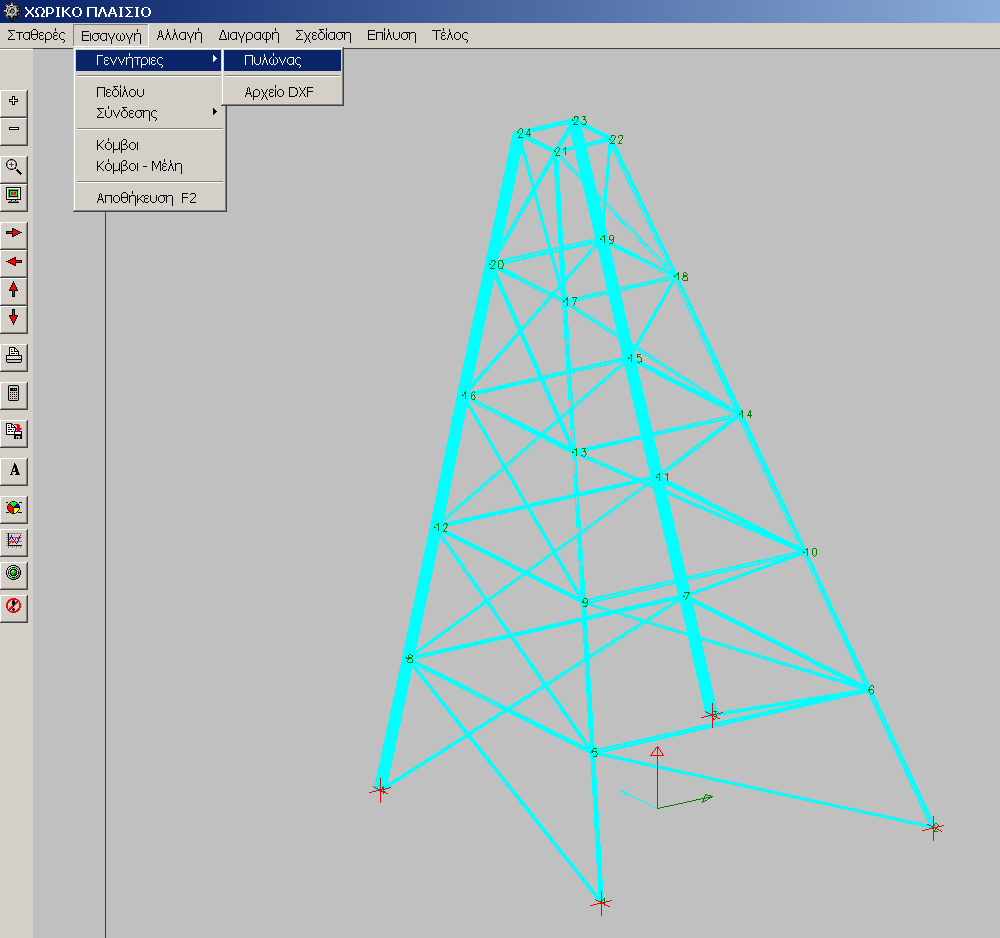This screenshot has width=1000, height=938.
Task: Click the green circular target icon
Action: [13, 573]
